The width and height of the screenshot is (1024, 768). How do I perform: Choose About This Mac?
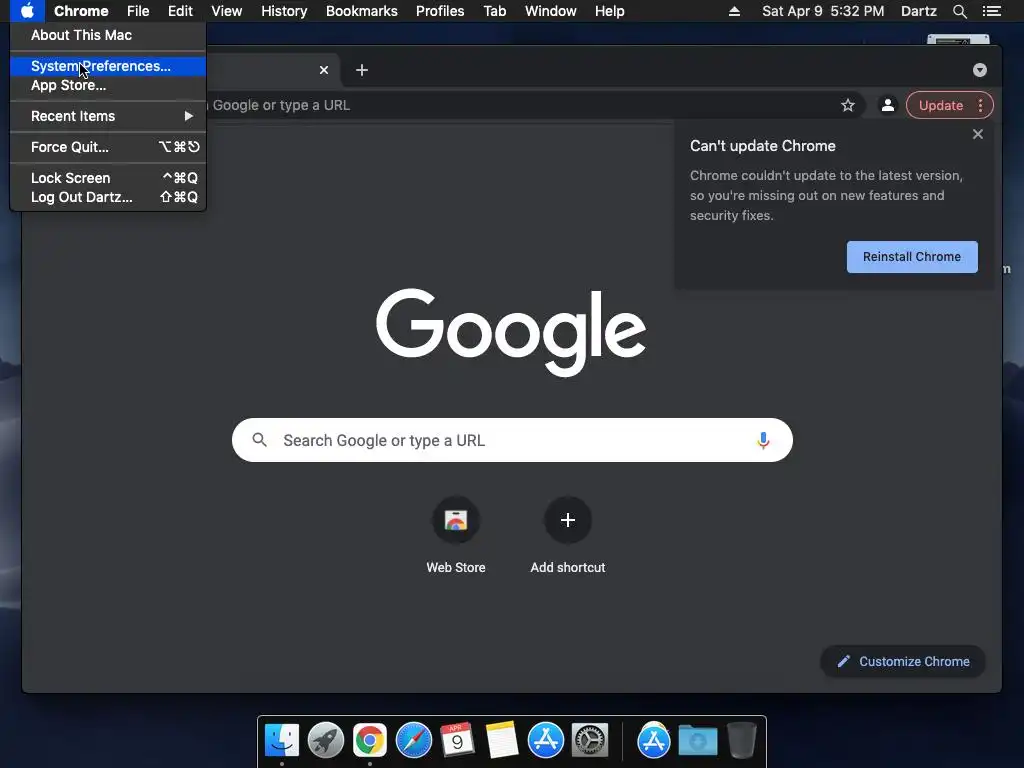[108, 35]
